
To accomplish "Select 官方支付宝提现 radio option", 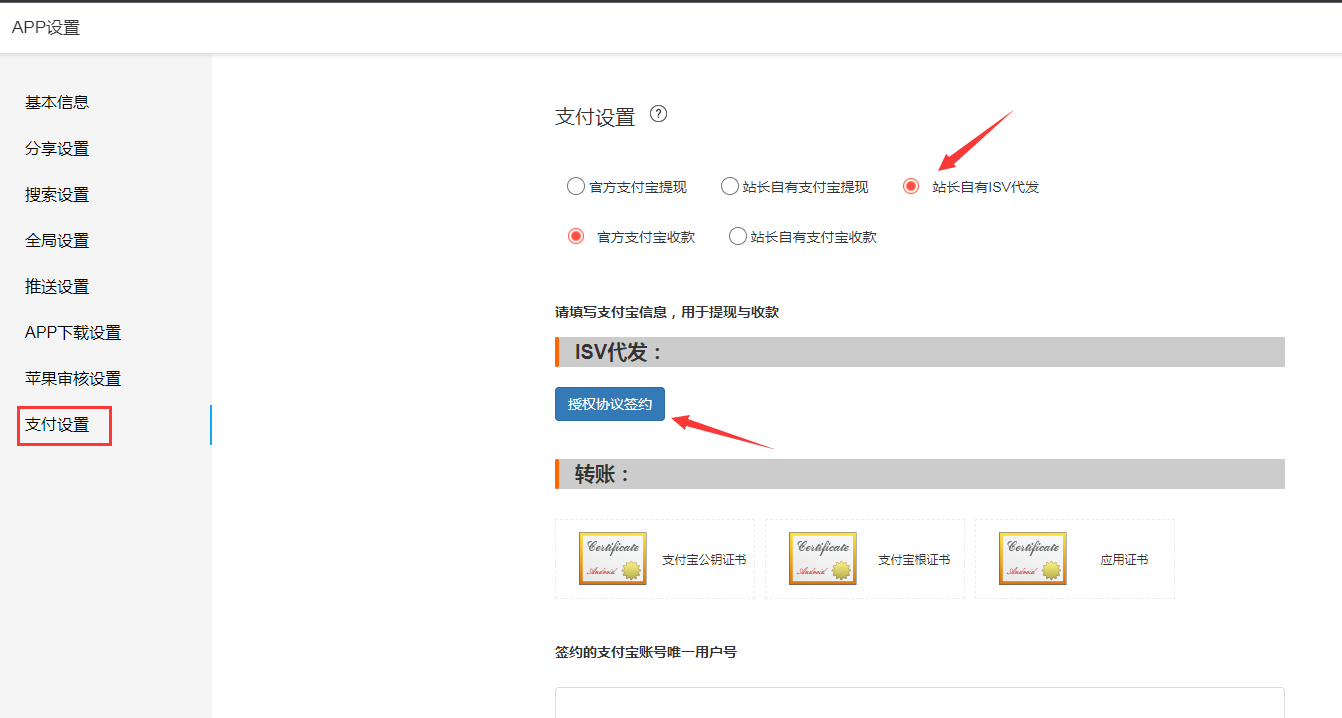I will point(575,186).
